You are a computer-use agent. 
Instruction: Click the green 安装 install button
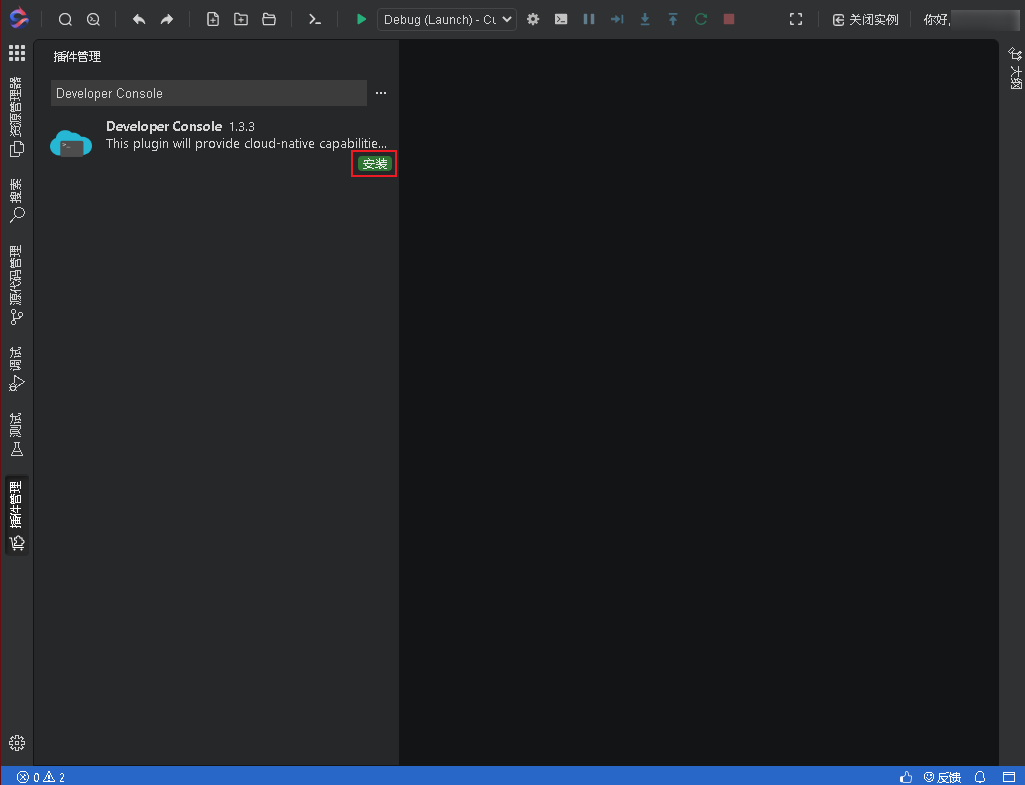coord(375,164)
